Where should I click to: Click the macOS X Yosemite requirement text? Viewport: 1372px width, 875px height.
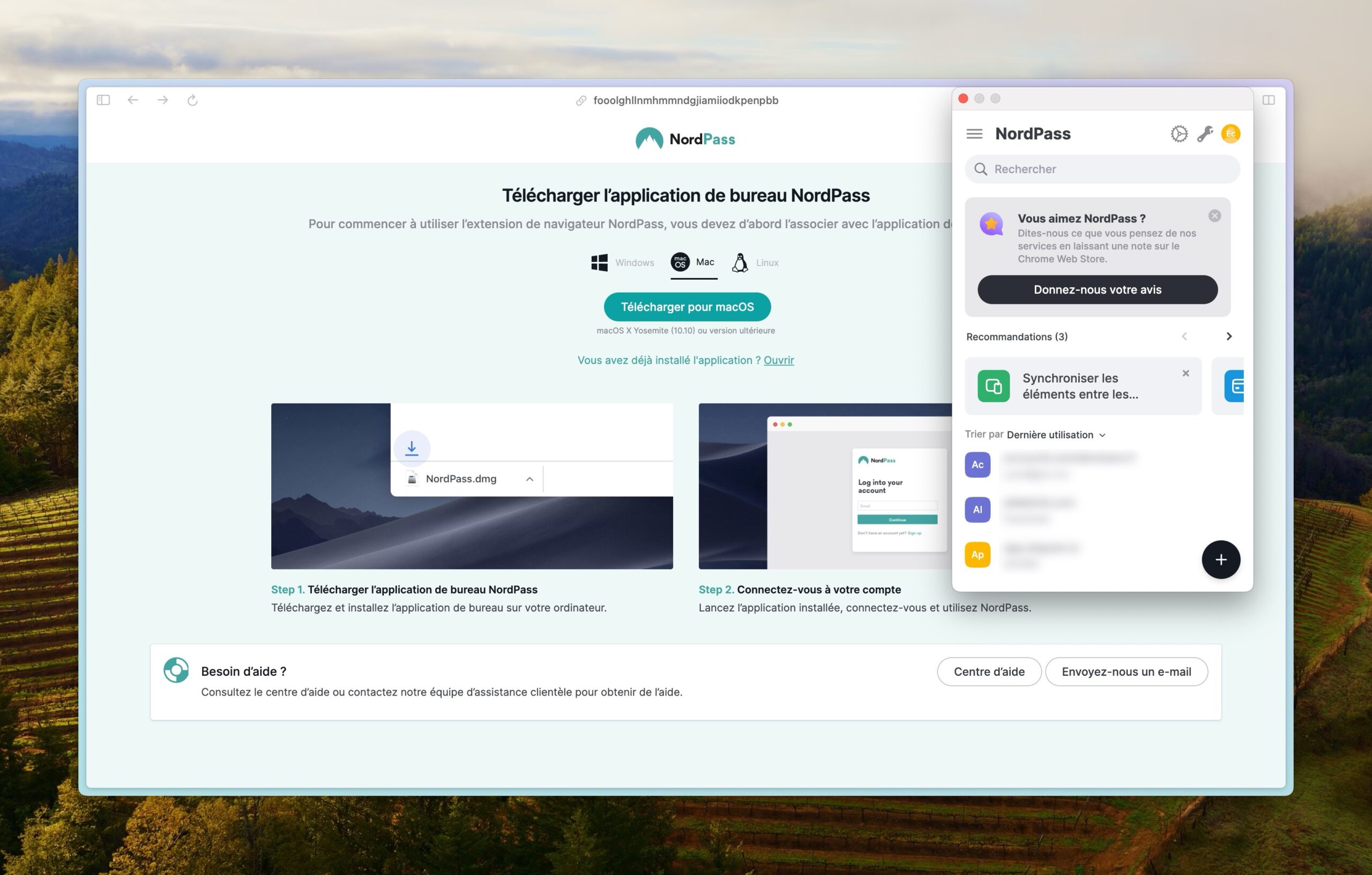click(x=685, y=331)
